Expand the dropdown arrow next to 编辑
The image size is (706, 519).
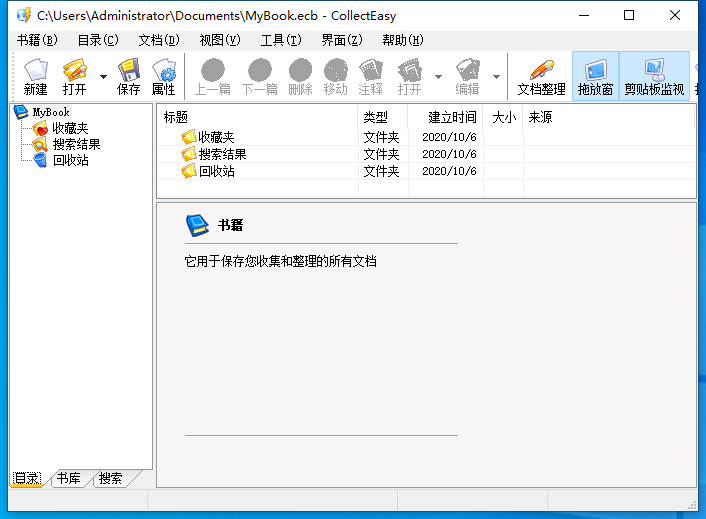[496, 77]
